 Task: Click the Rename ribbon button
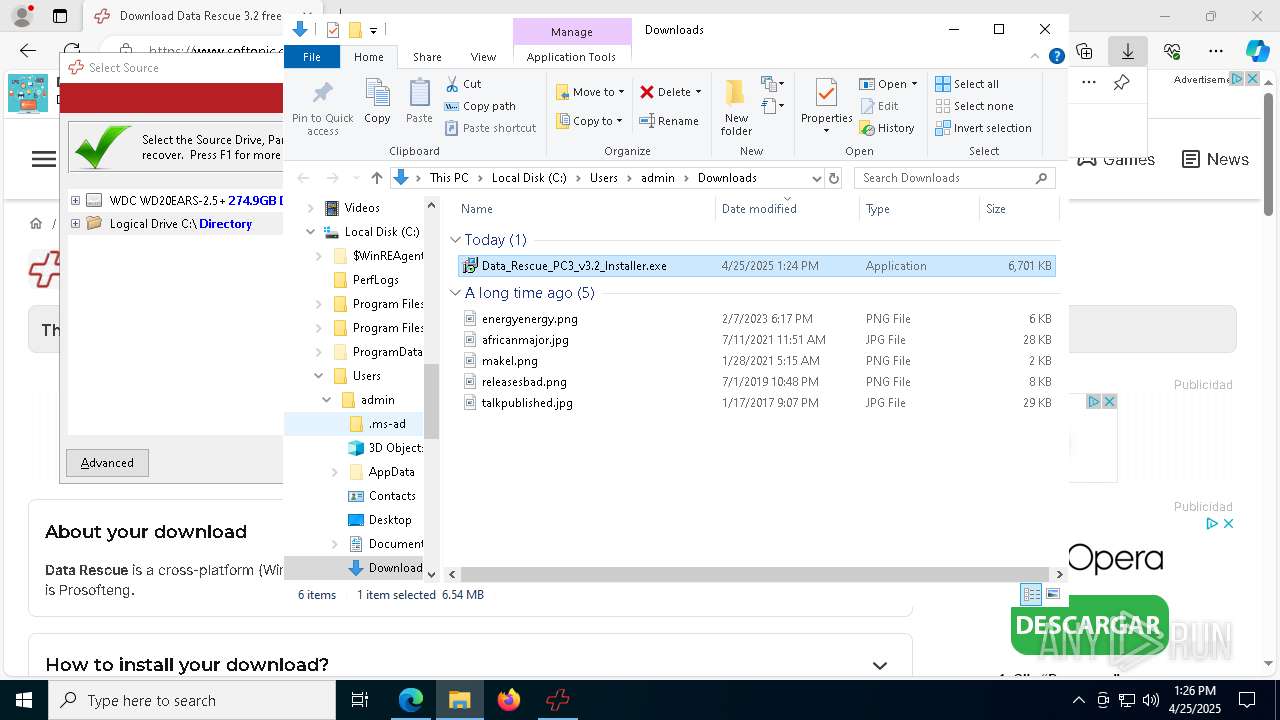point(669,121)
